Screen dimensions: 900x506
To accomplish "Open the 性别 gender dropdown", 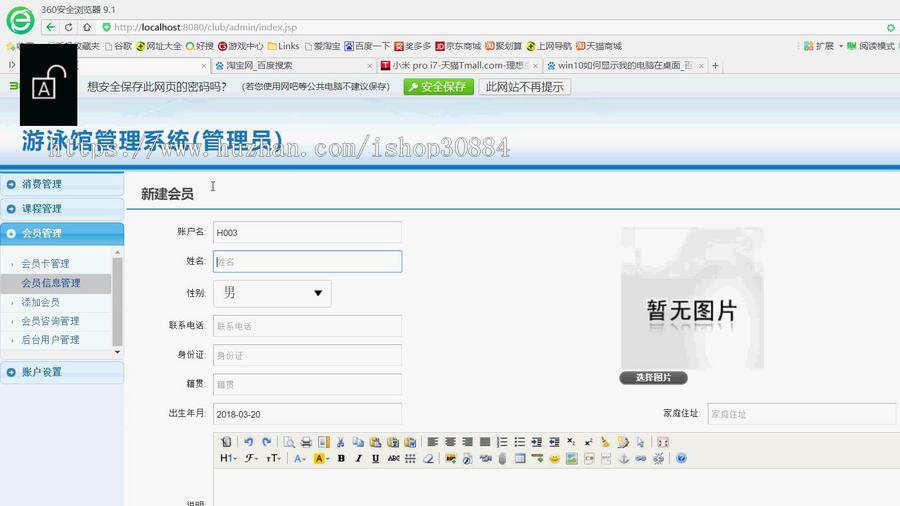I will [272, 293].
